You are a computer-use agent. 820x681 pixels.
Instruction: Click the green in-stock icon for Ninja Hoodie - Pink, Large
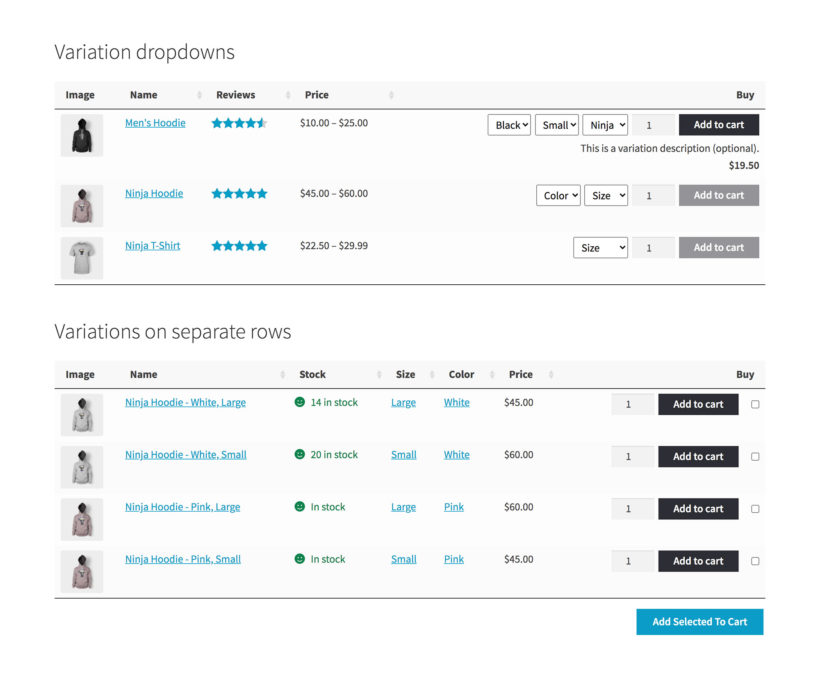[x=298, y=507]
